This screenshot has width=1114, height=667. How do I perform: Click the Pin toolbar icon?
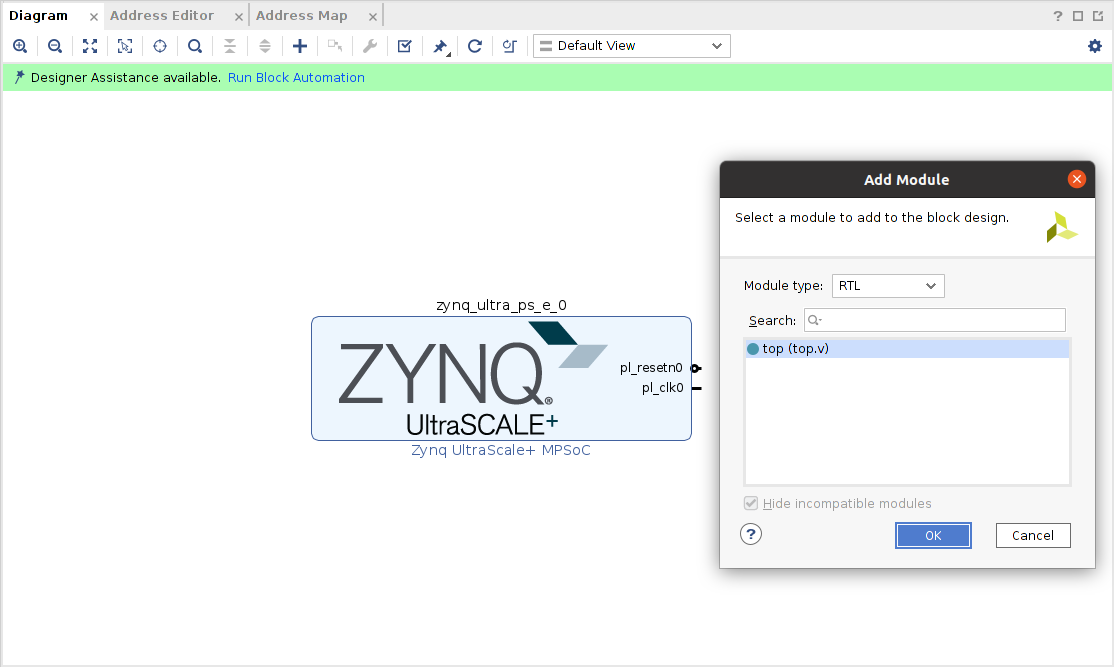[x=440, y=46]
